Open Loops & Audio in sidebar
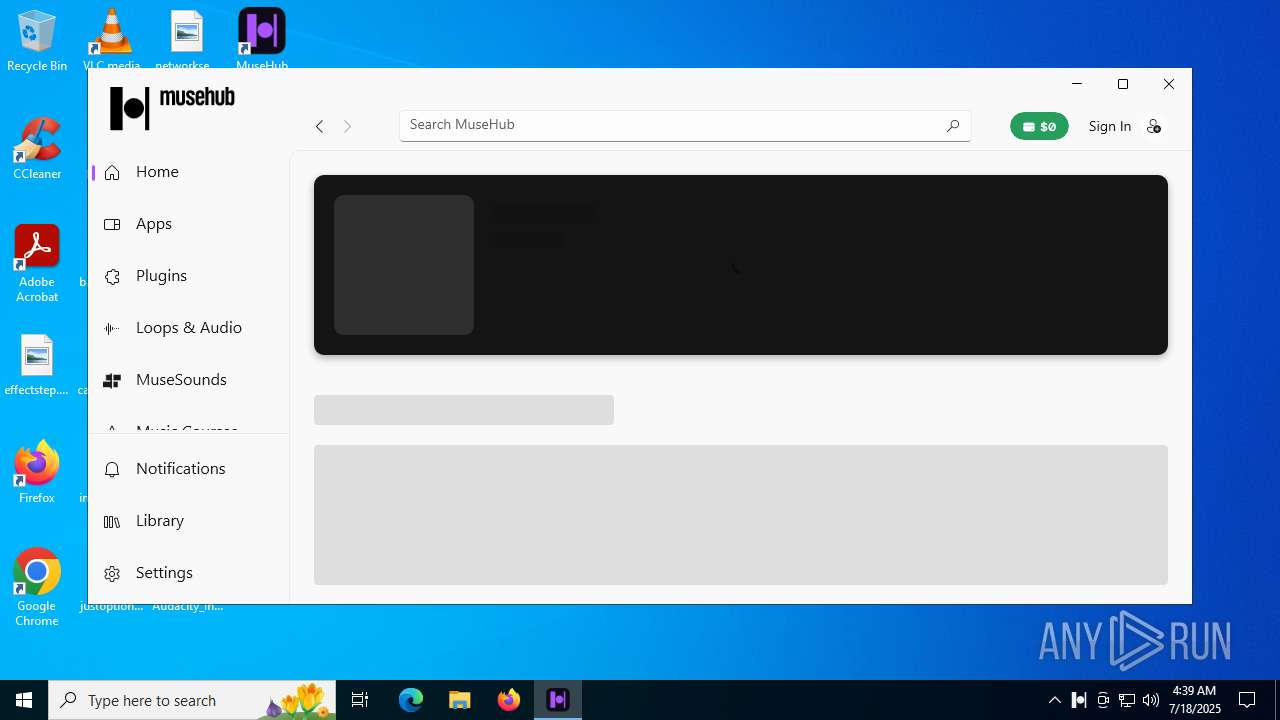The width and height of the screenshot is (1280, 720). 189,328
